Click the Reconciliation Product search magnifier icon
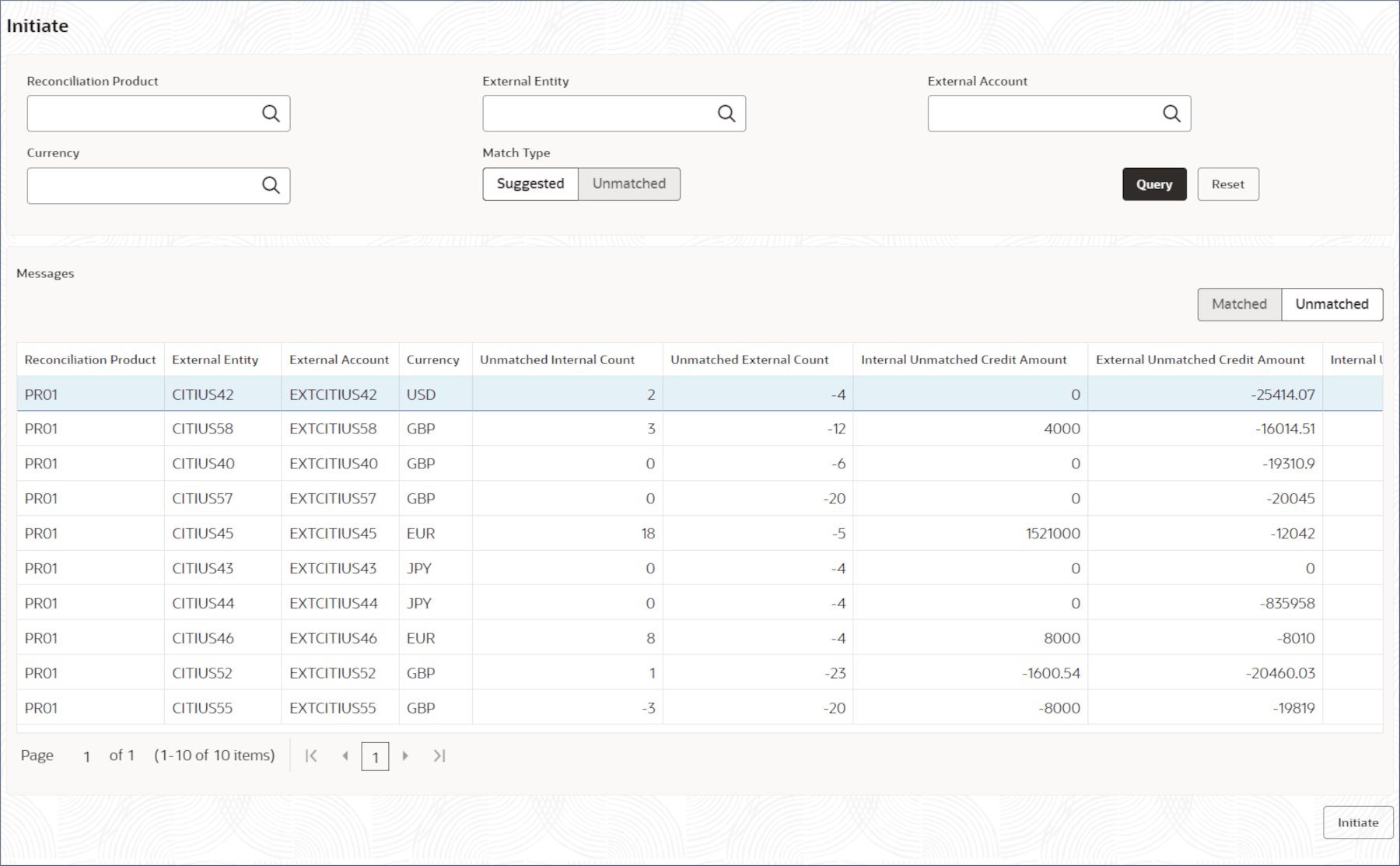 (271, 114)
